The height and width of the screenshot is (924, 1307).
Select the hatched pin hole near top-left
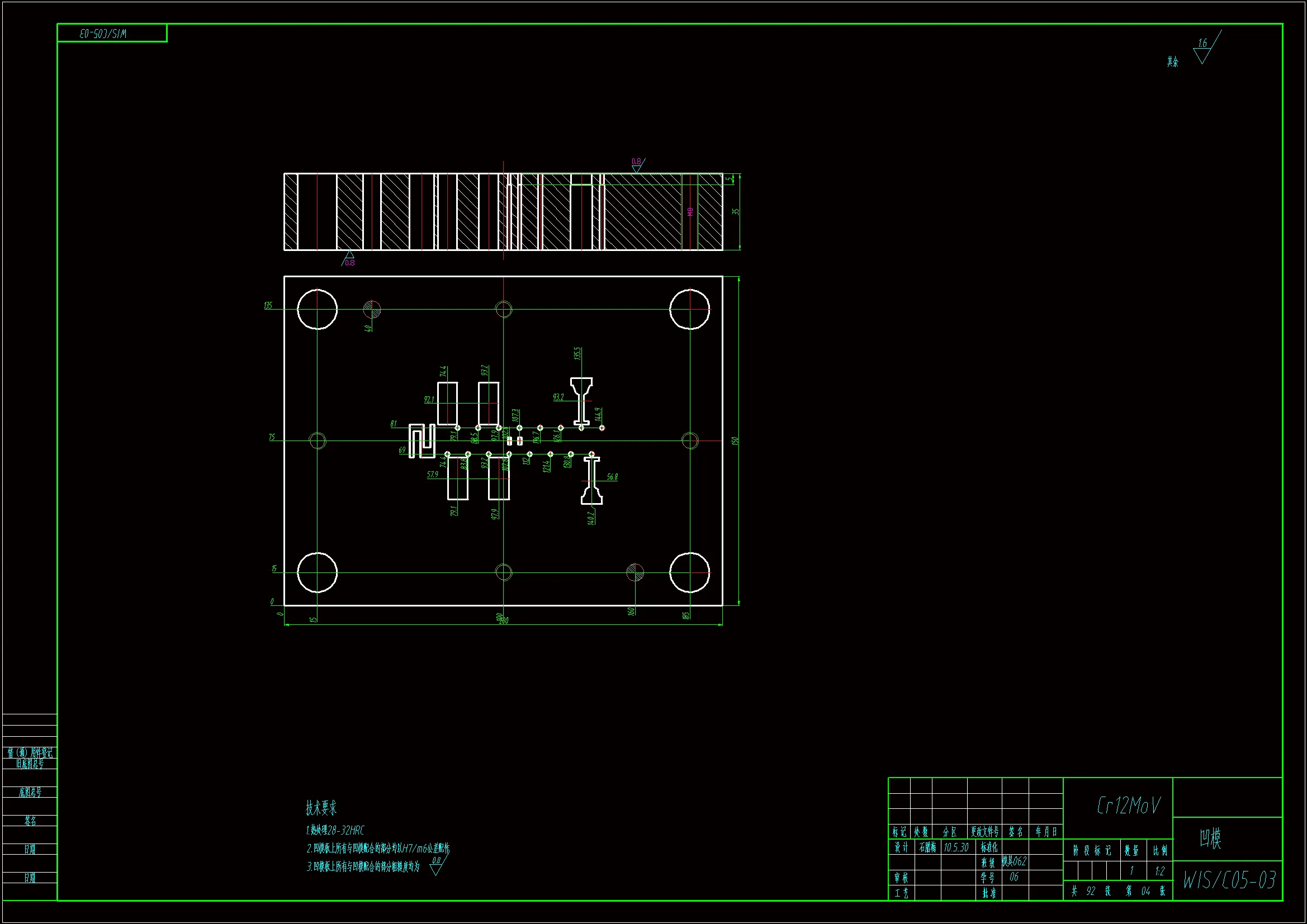click(372, 309)
